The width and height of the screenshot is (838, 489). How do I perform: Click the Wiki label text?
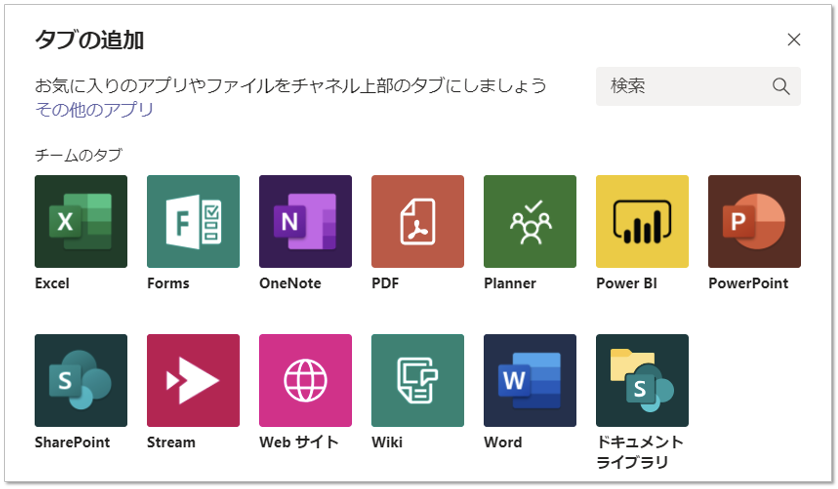[x=387, y=443]
